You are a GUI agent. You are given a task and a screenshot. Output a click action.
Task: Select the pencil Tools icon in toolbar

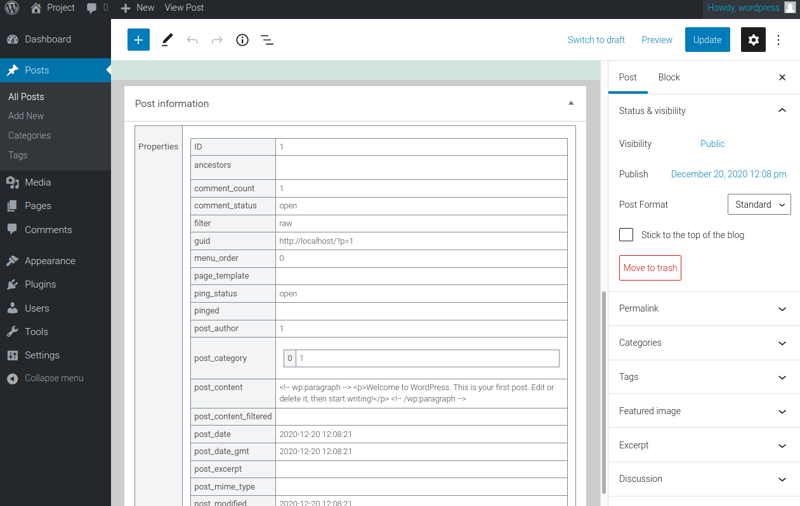[167, 40]
